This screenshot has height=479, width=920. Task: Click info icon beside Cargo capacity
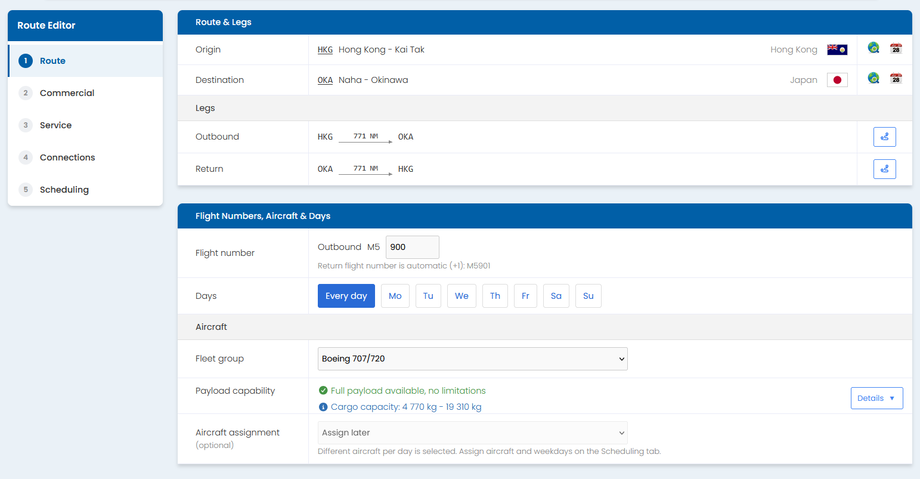[x=323, y=407]
